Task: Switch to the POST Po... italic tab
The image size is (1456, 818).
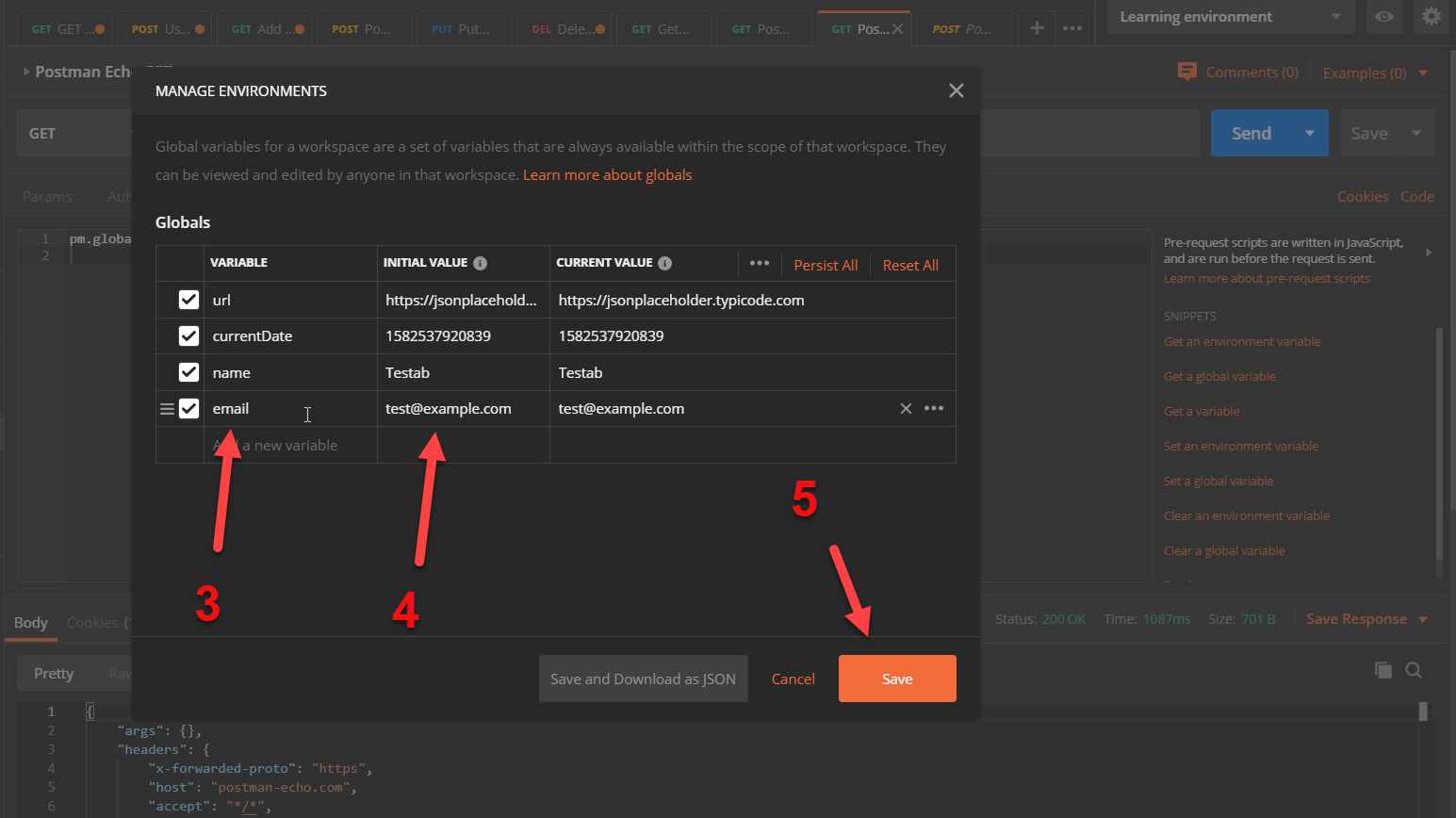Action: click(x=963, y=29)
